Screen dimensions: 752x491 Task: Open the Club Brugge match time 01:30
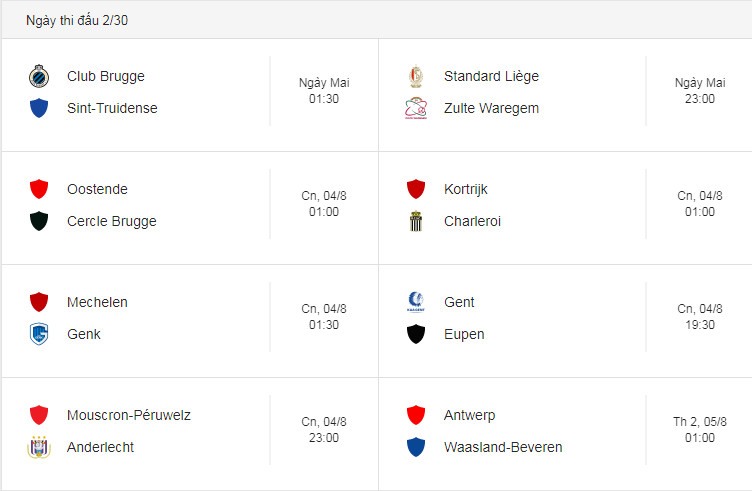tap(324, 99)
